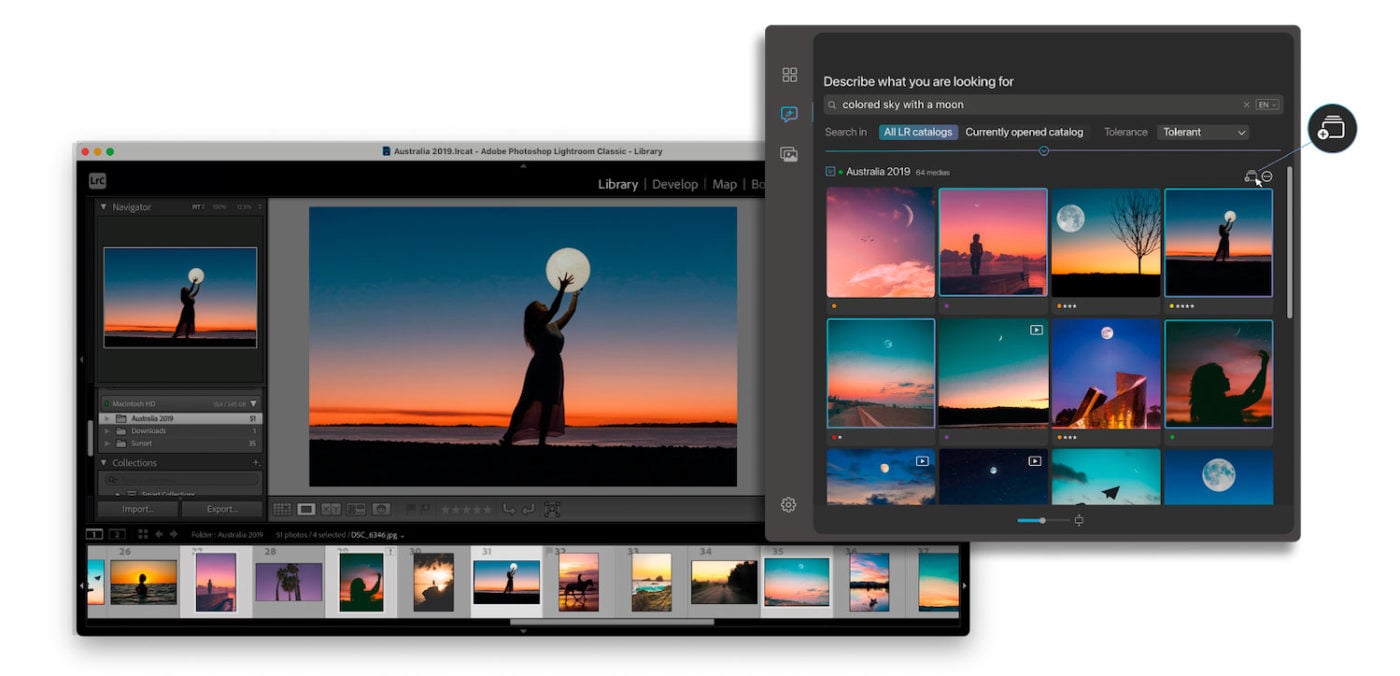Image resolution: width=1400 pixels, height=676 pixels.
Task: Click the Export button
Action: click(221, 509)
